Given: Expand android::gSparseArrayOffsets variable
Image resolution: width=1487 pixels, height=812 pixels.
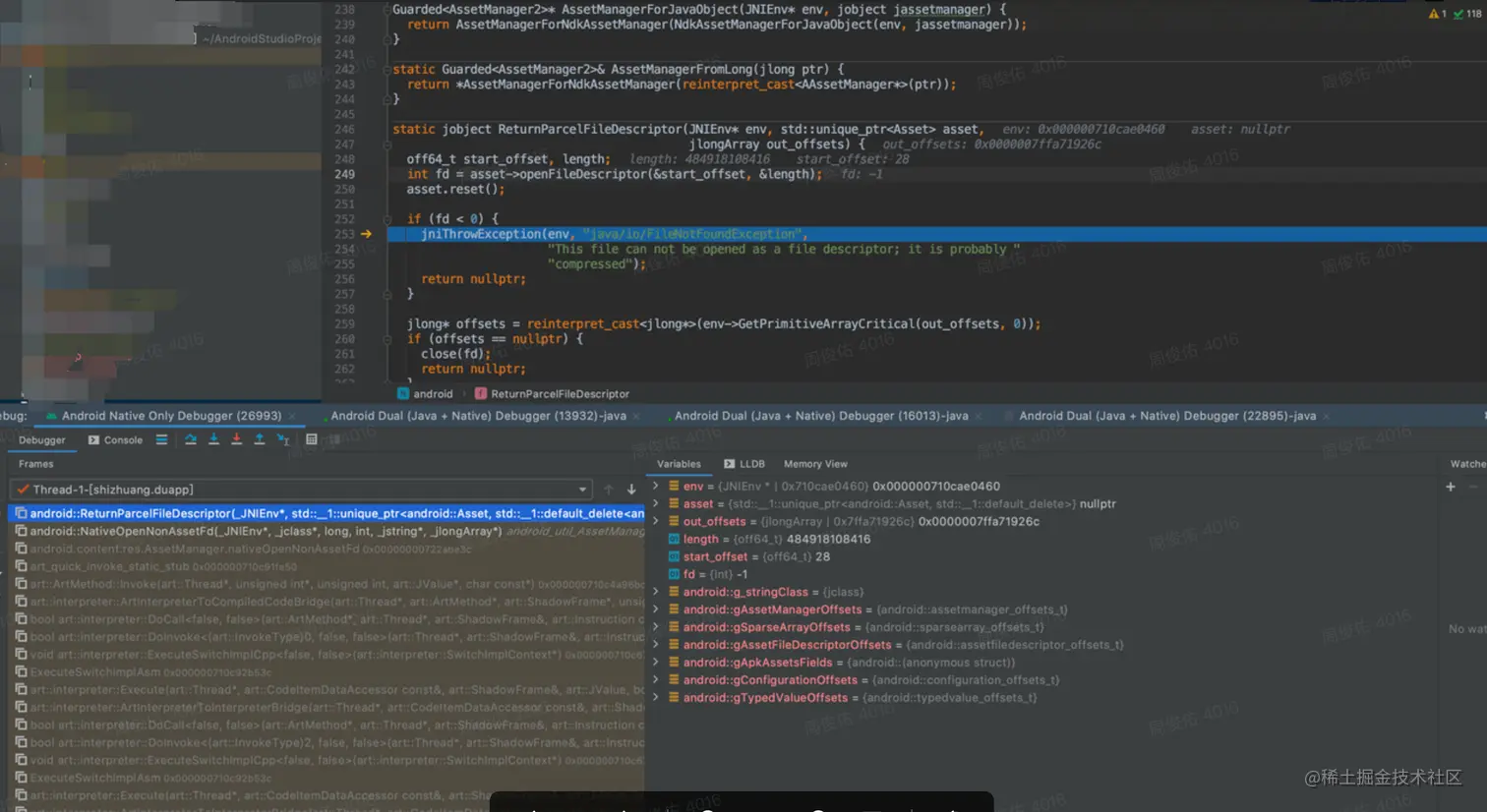Looking at the screenshot, I should pyautogui.click(x=656, y=627).
